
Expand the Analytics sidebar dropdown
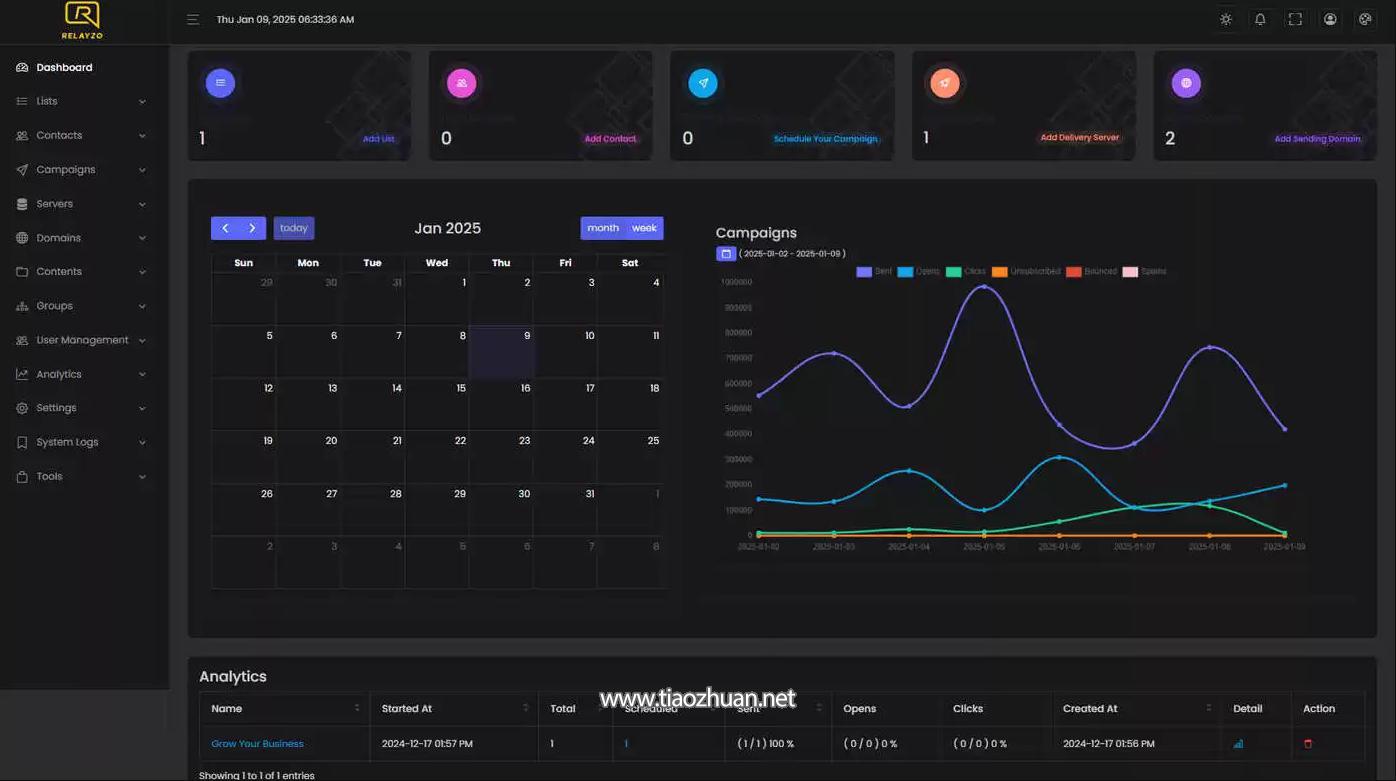point(82,374)
